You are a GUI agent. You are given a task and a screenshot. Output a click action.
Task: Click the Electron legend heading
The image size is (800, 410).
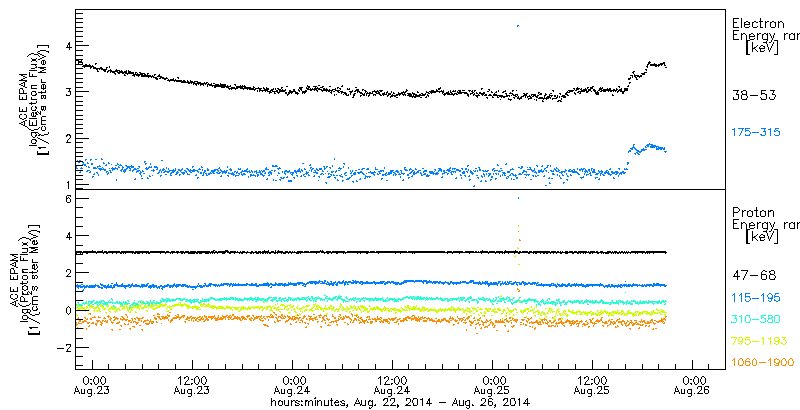[x=758, y=23]
